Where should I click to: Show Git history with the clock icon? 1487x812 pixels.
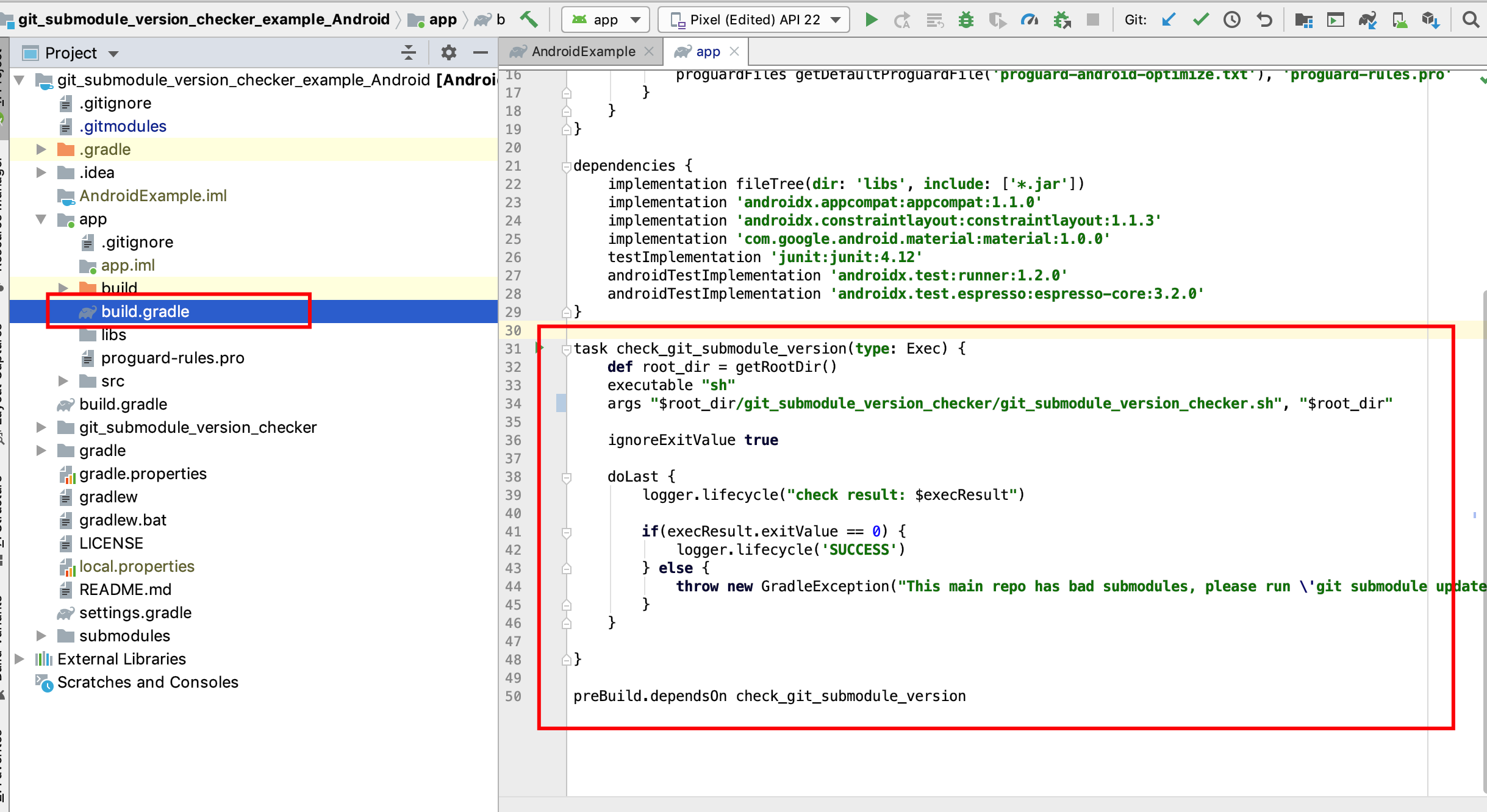1232,19
